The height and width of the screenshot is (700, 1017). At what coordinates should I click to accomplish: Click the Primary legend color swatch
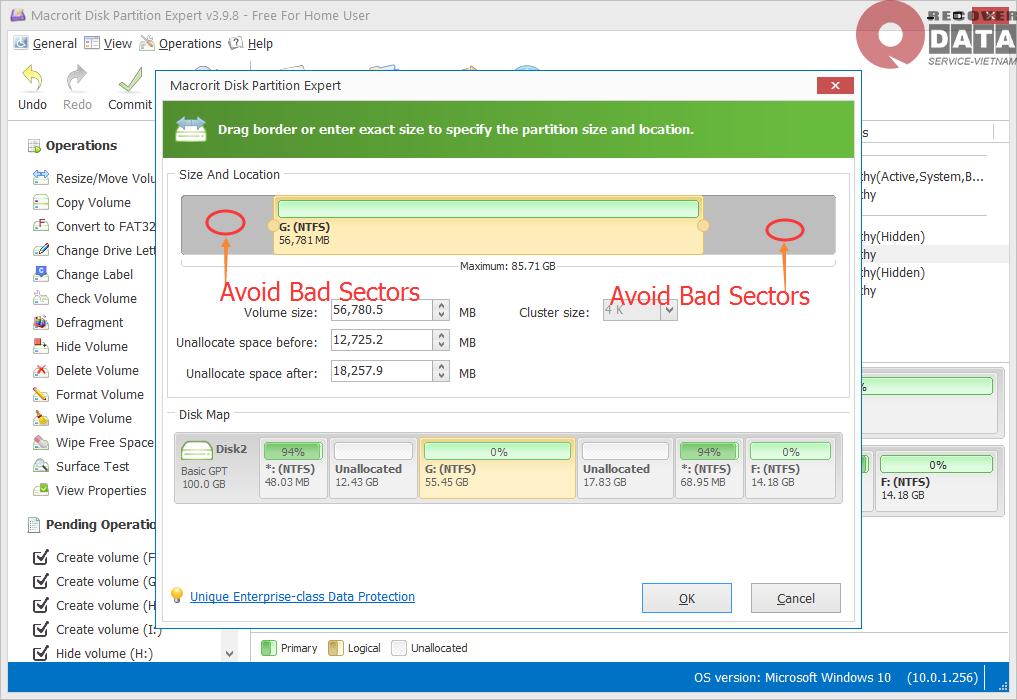click(269, 647)
